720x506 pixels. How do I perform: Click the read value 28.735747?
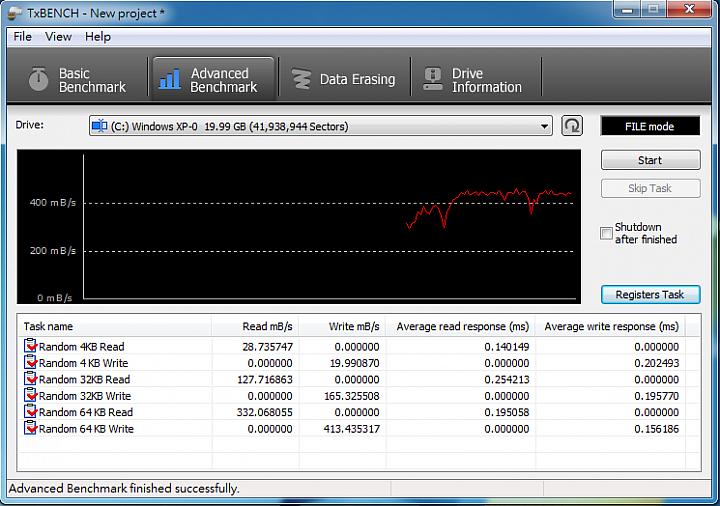[x=267, y=347]
